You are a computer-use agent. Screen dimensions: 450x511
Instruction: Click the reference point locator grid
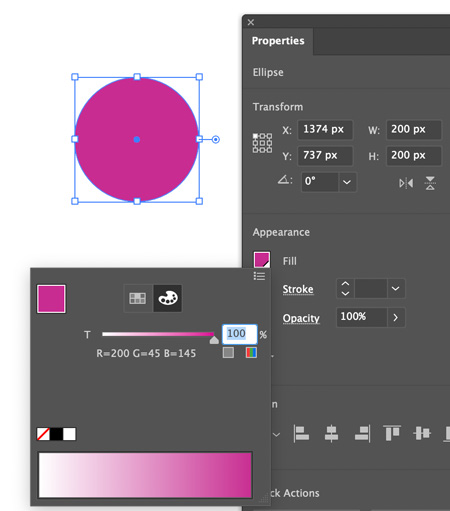(262, 143)
